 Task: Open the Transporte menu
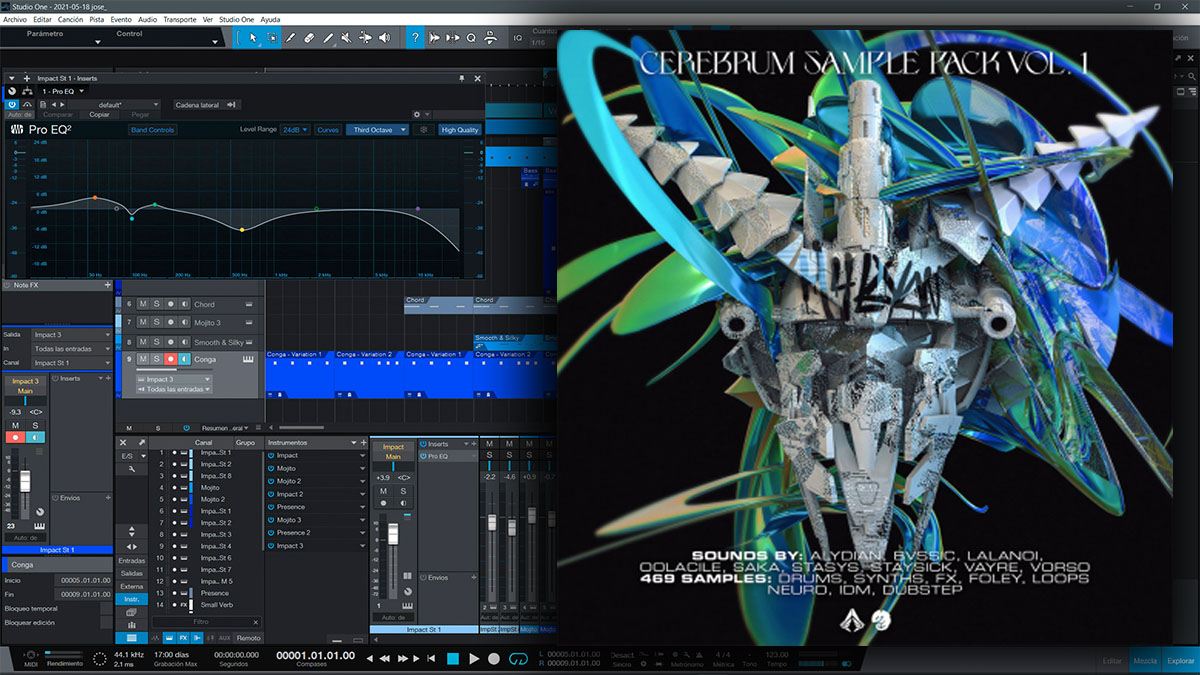[x=180, y=20]
